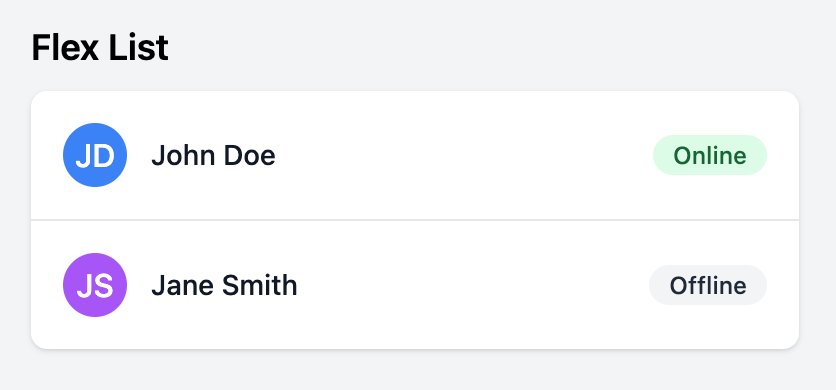Click the word Flex in the heading
The height and width of the screenshot is (390, 836).
pyautogui.click(x=66, y=48)
